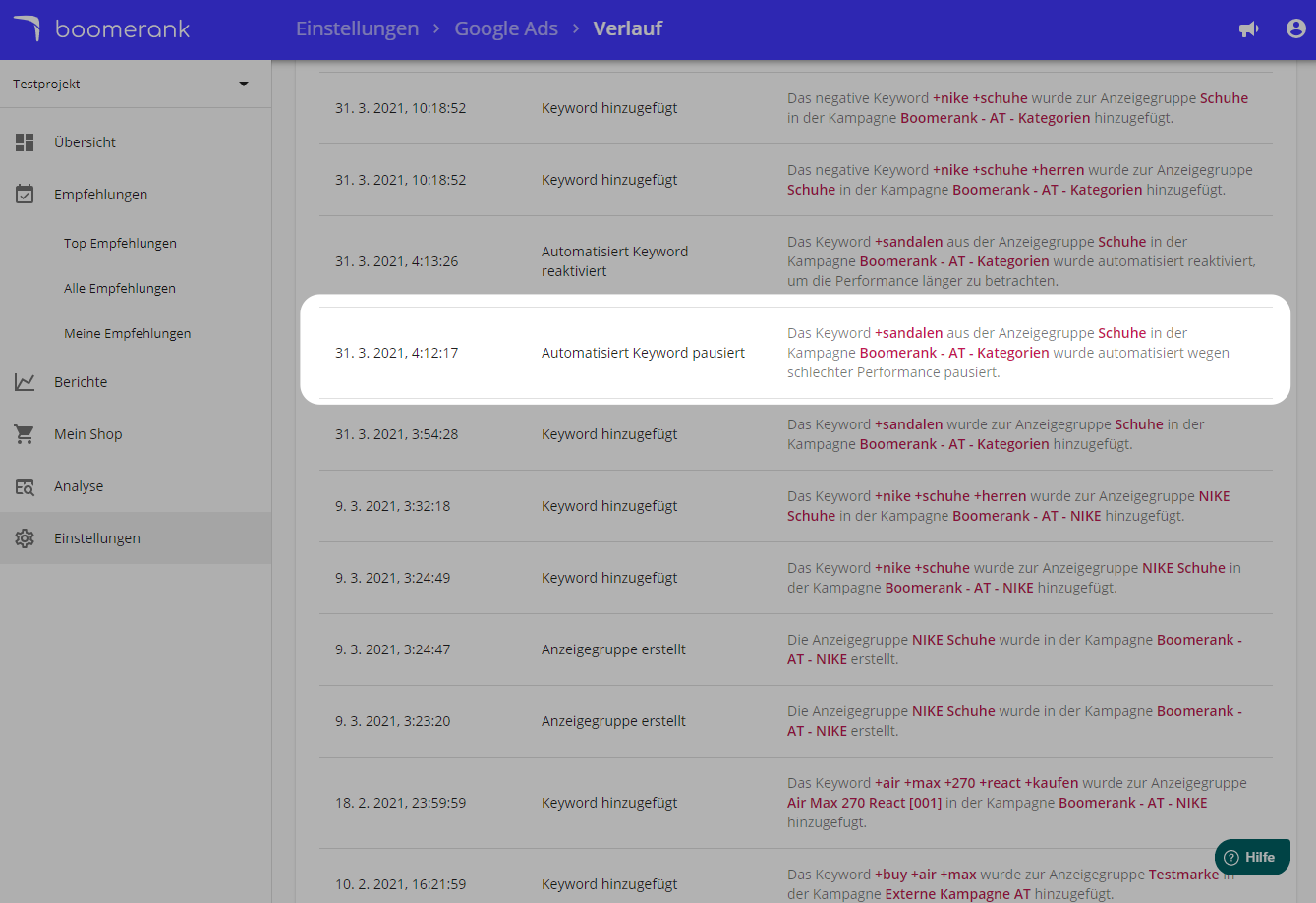
Task: Click 'Keyword hinzugefügt' label at 3:54:28
Action: pos(609,434)
